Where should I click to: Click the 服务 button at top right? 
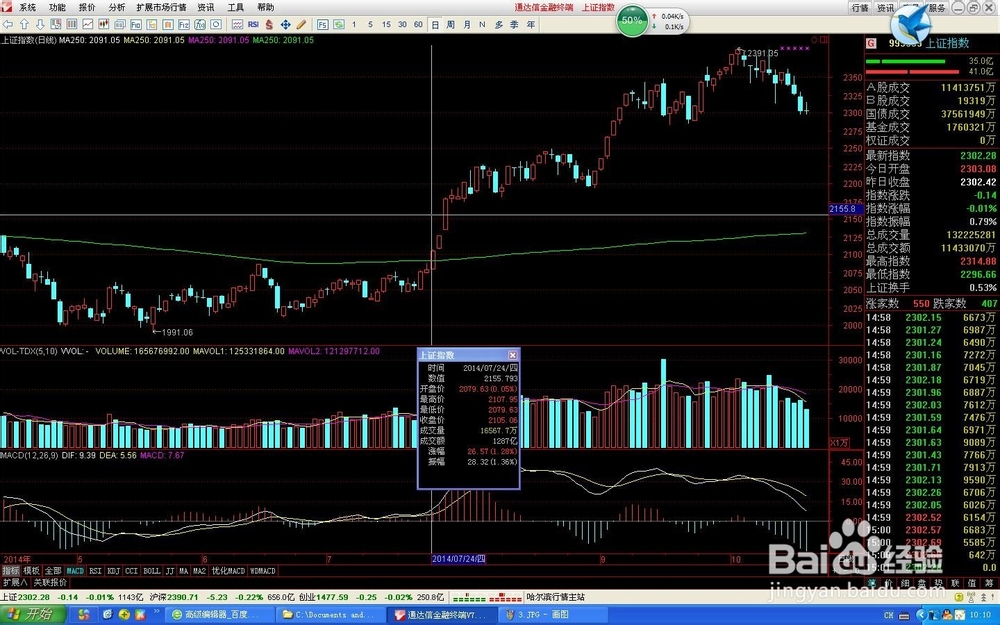tap(937, 8)
